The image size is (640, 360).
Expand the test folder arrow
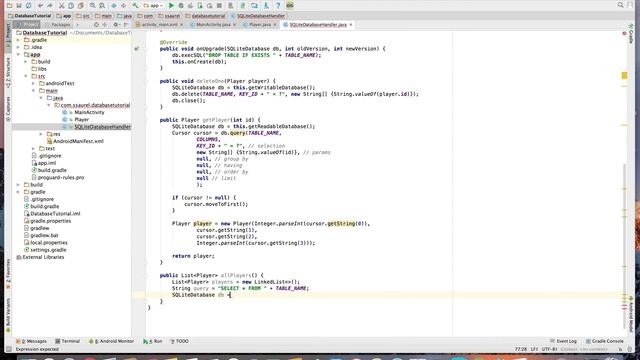pos(33,149)
